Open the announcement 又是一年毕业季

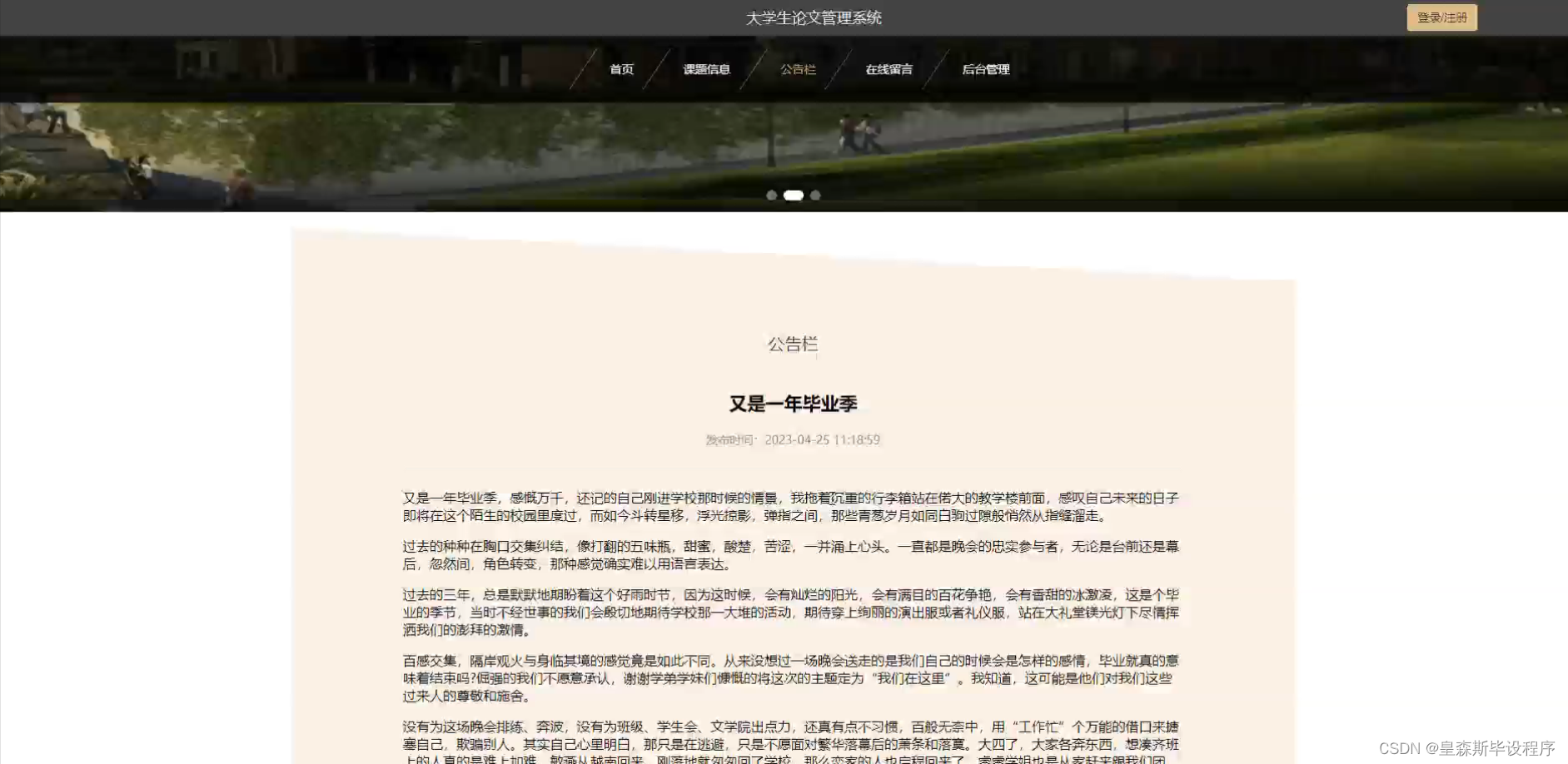pyautogui.click(x=793, y=404)
